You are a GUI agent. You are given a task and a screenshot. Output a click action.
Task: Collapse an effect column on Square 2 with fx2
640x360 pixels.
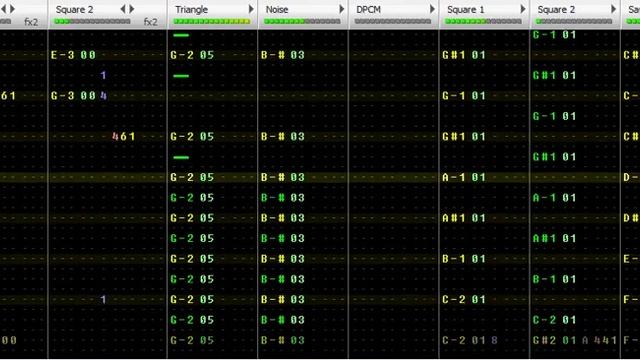123,9
